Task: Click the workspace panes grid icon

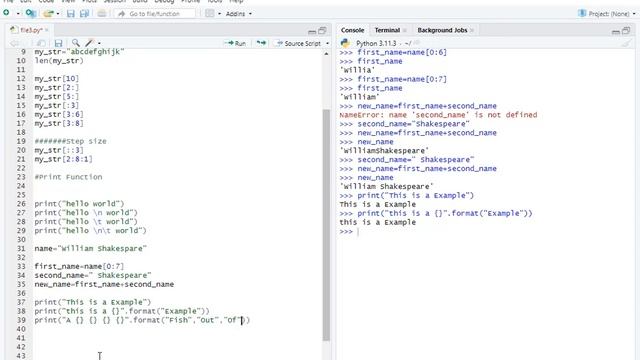Action: 210,13
